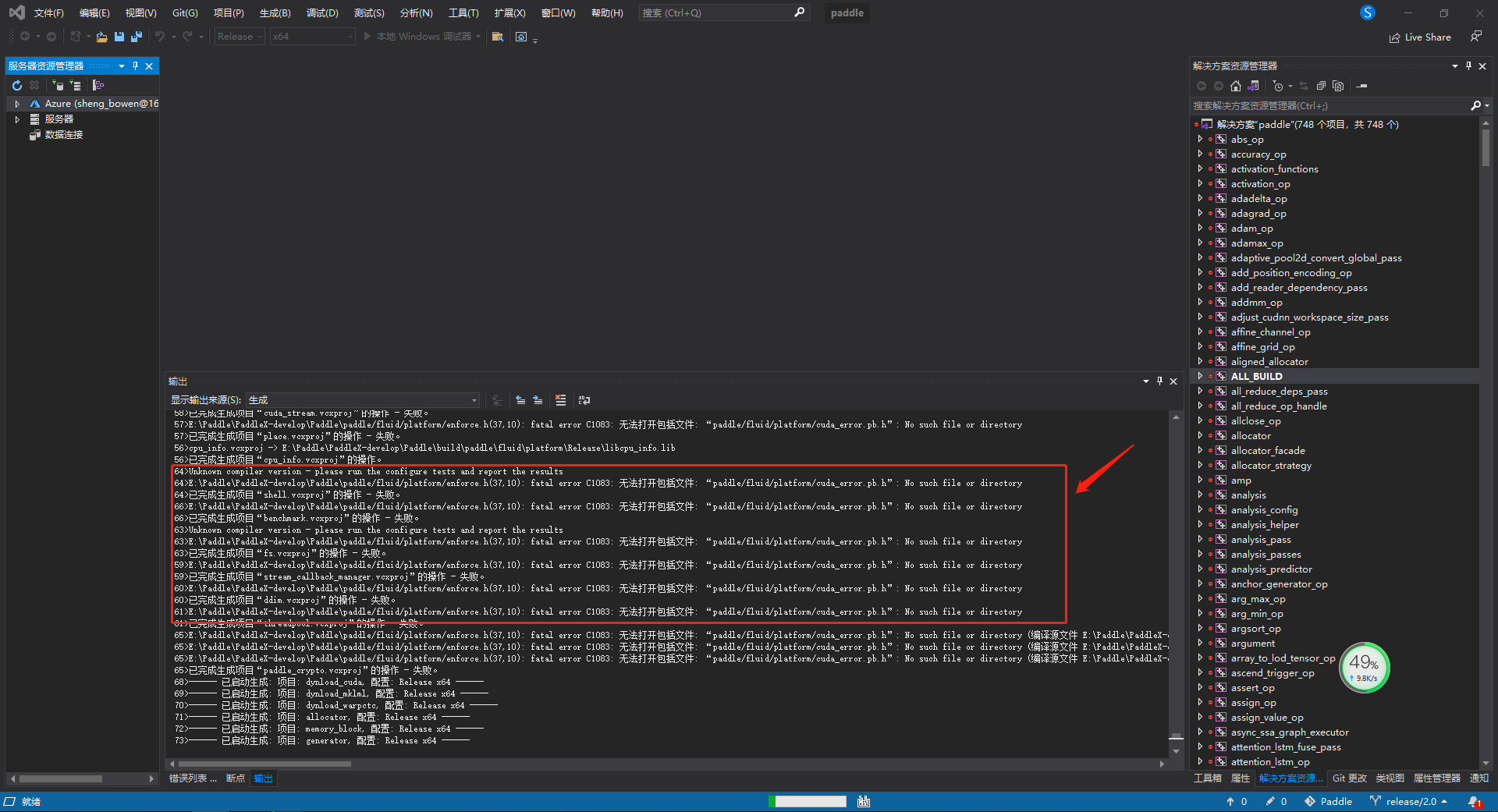Open the Release configuration dropdown

coord(239,36)
